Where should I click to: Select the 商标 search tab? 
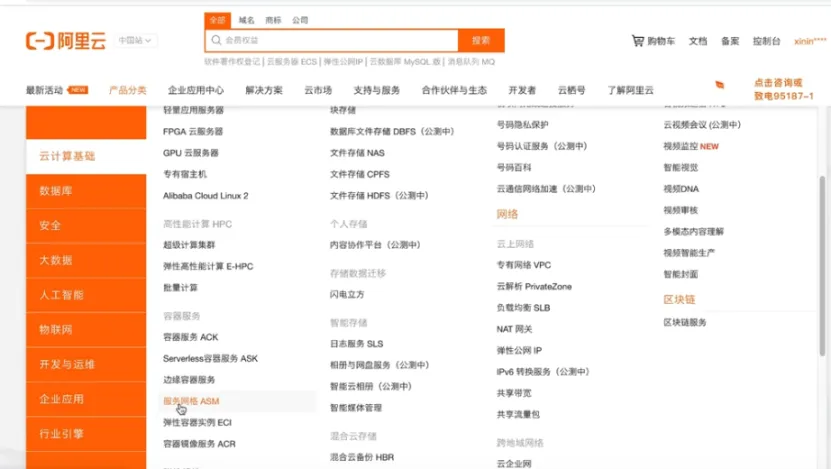point(273,20)
